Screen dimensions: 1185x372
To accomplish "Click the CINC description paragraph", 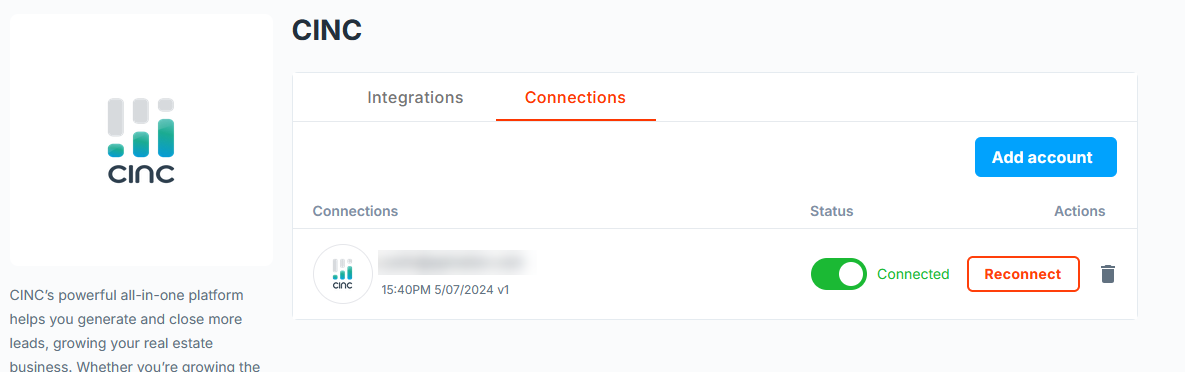I will [x=135, y=331].
